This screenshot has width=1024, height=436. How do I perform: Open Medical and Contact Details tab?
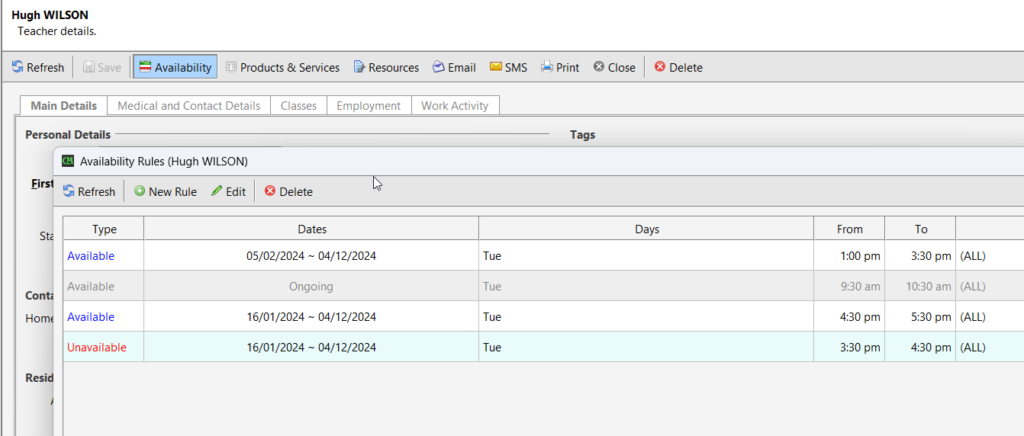click(189, 105)
